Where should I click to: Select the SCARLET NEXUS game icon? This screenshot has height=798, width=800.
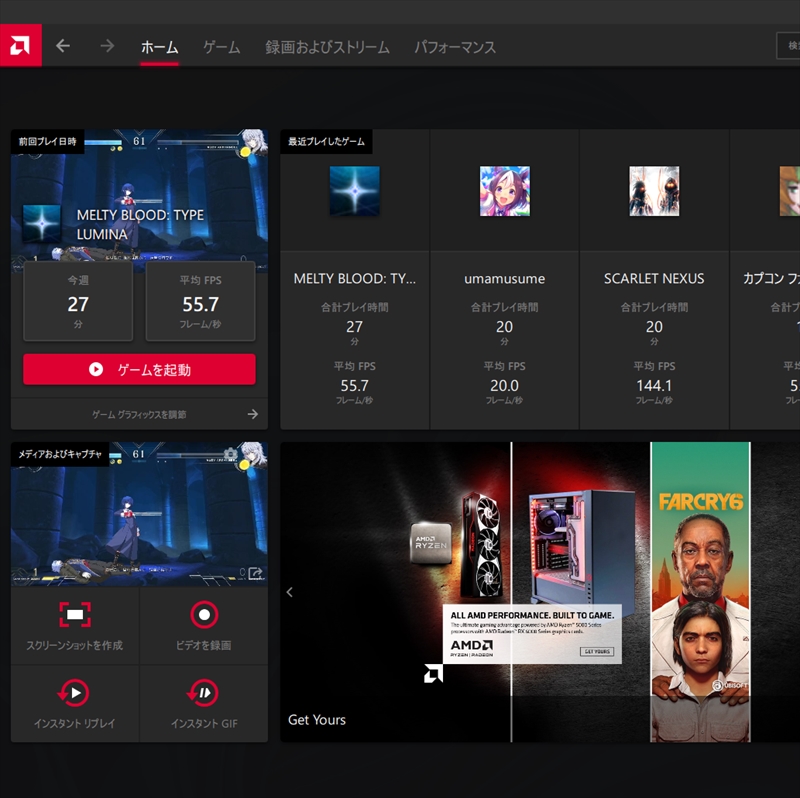coord(654,191)
